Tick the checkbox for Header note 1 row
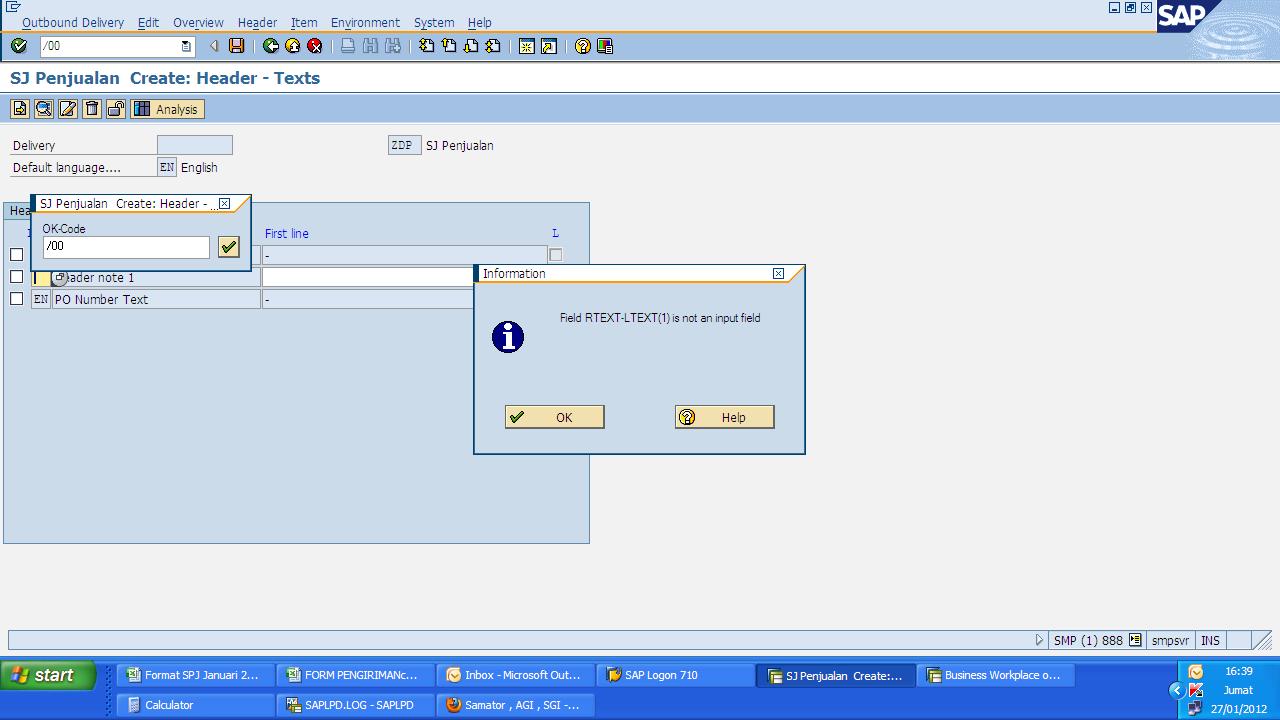Viewport: 1280px width, 720px height. click(16, 277)
